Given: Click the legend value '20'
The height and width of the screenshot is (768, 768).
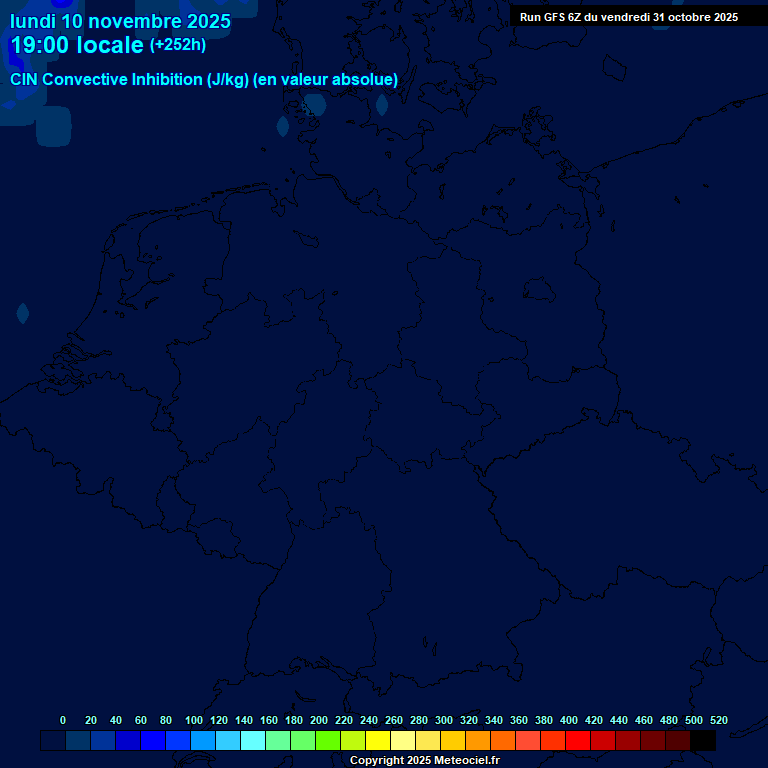Looking at the screenshot, I should (91, 720).
